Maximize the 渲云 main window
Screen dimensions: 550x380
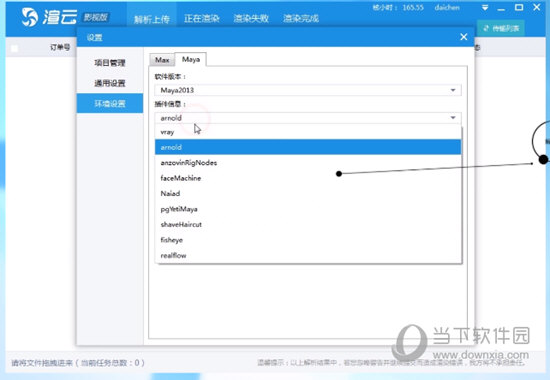519,7
